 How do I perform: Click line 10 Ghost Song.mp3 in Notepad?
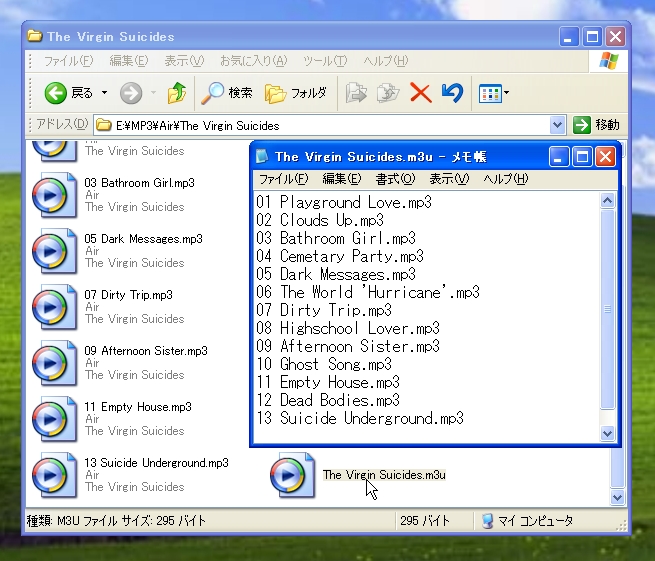point(324,364)
